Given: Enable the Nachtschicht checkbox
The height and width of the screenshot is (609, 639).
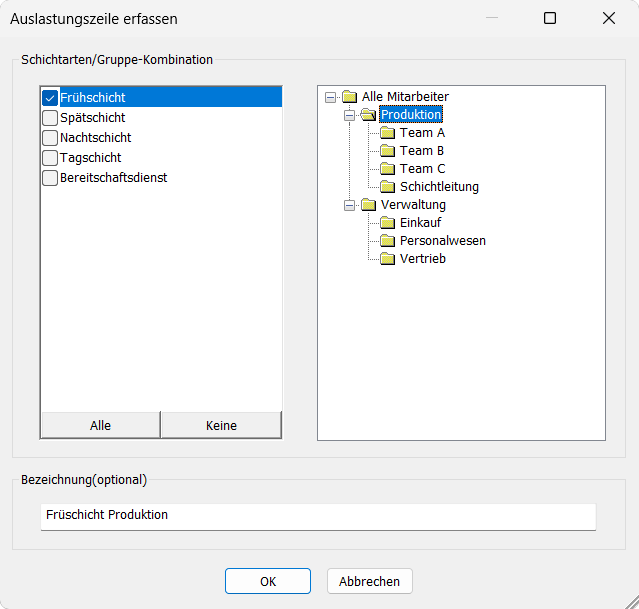Looking at the screenshot, I should (50, 138).
